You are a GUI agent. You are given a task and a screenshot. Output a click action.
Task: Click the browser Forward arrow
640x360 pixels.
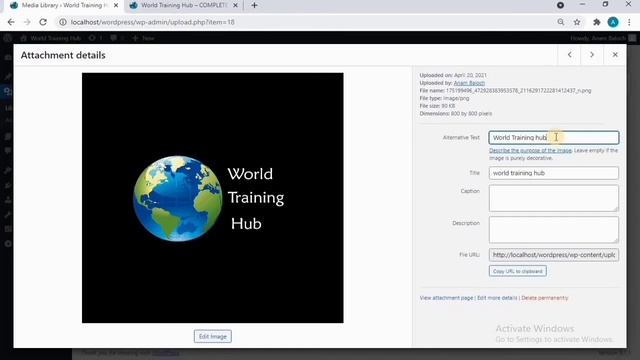click(x=27, y=22)
